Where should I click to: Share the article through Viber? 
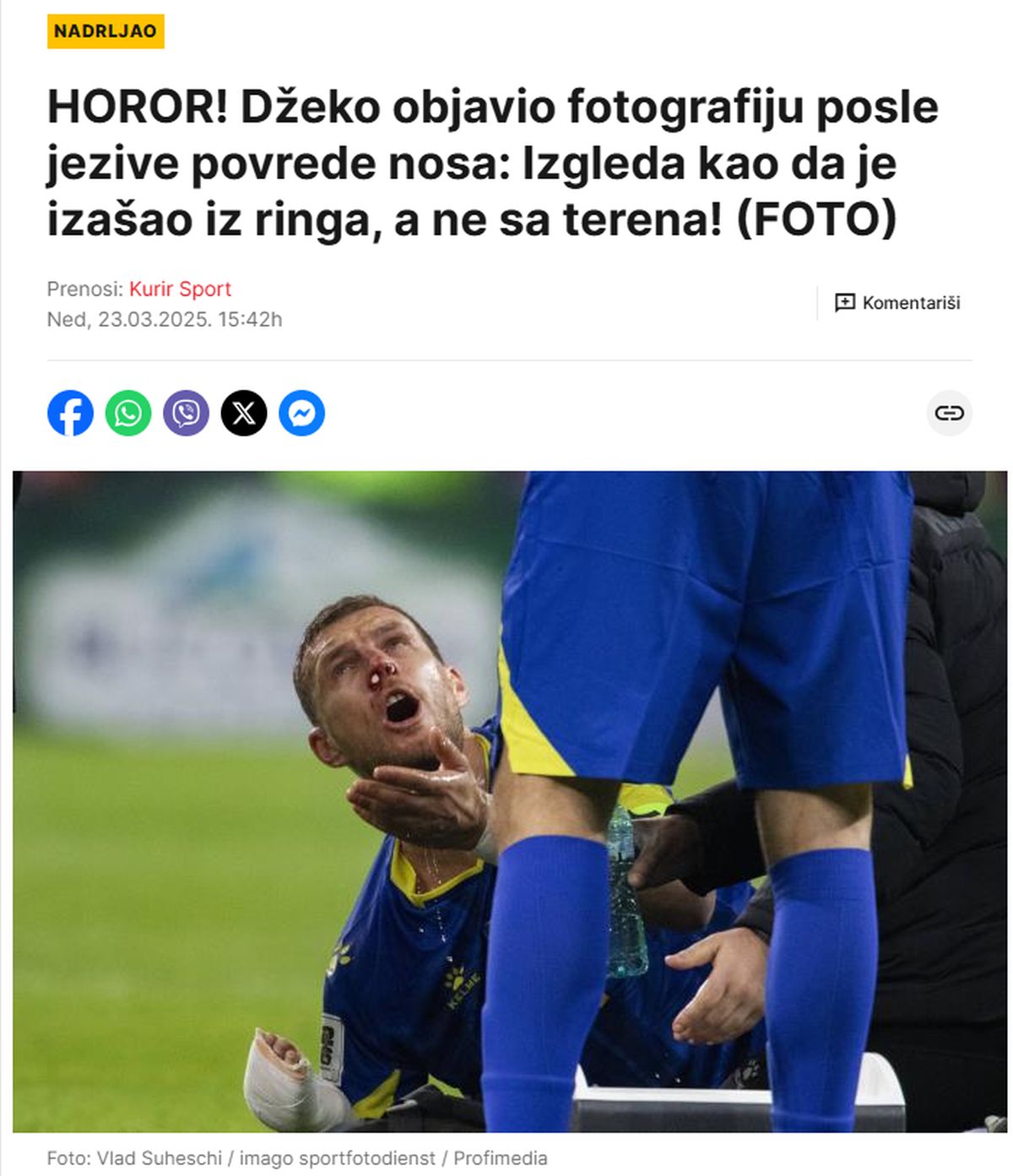pos(186,413)
